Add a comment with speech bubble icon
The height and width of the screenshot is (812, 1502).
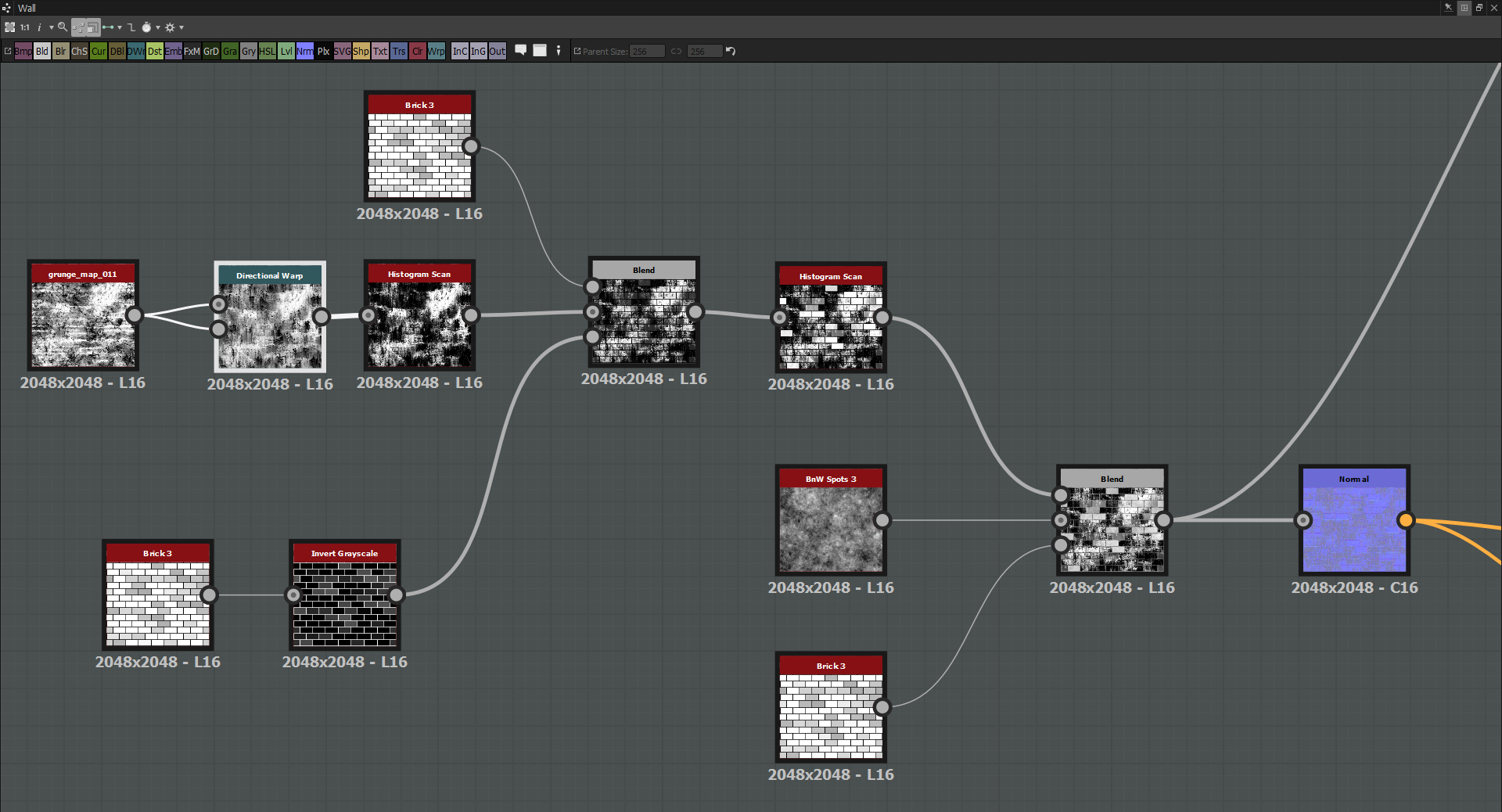point(520,51)
